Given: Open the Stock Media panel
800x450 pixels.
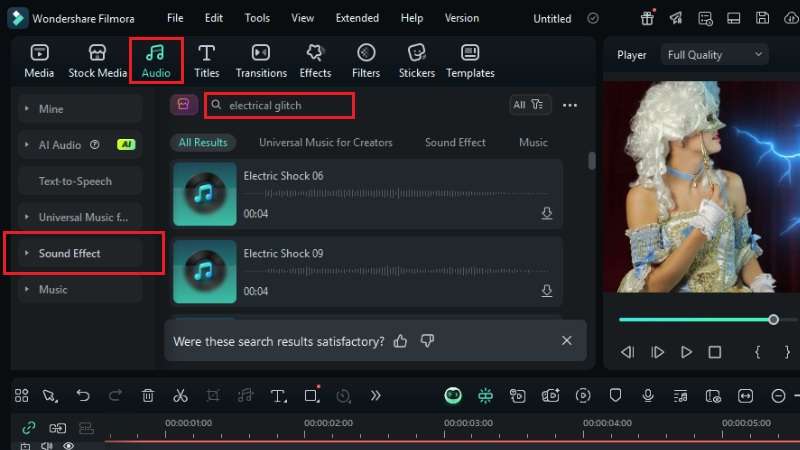Looking at the screenshot, I should [97, 61].
